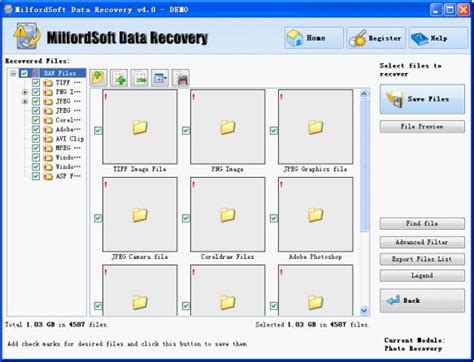Go Back to previous step
This screenshot has width=474, height=362.
click(x=422, y=301)
